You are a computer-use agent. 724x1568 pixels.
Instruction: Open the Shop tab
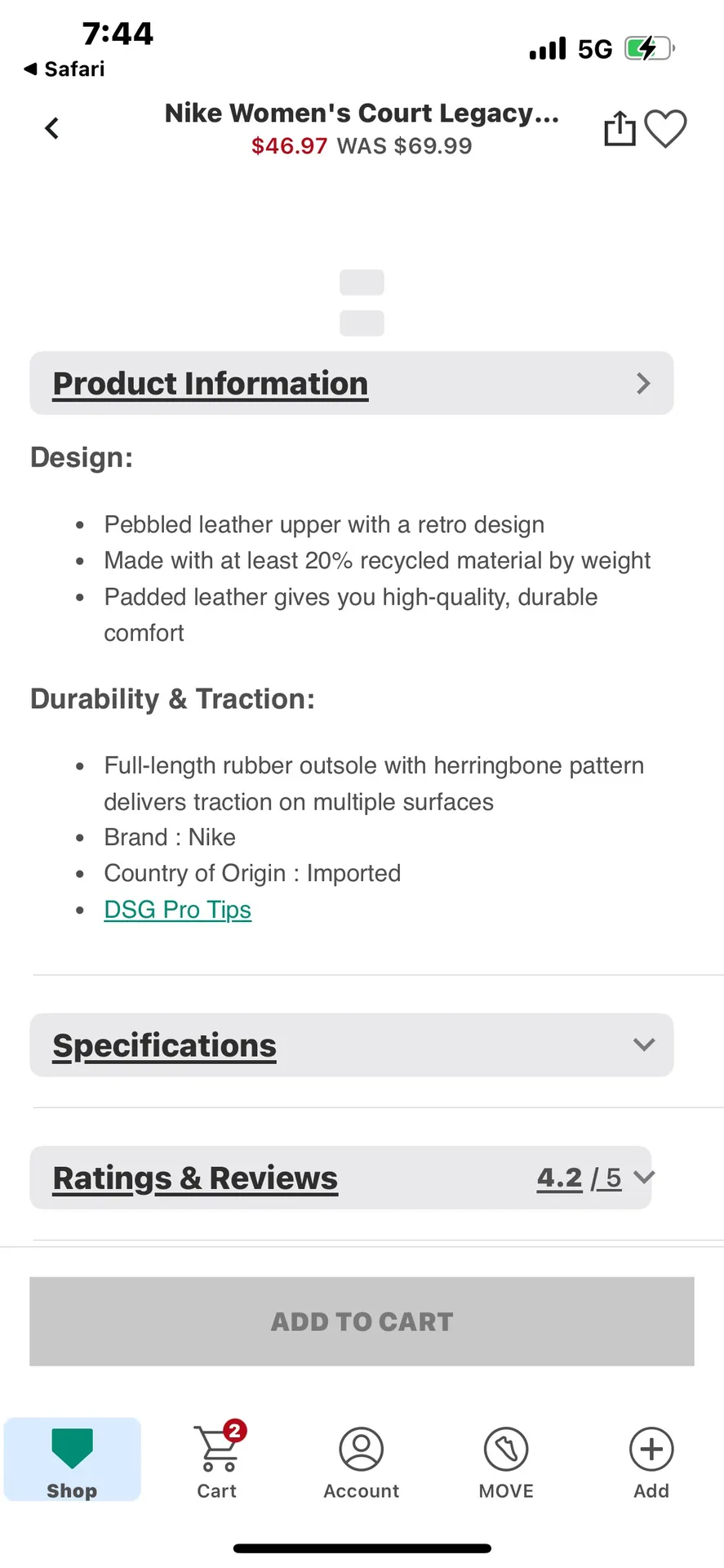[x=72, y=1459]
